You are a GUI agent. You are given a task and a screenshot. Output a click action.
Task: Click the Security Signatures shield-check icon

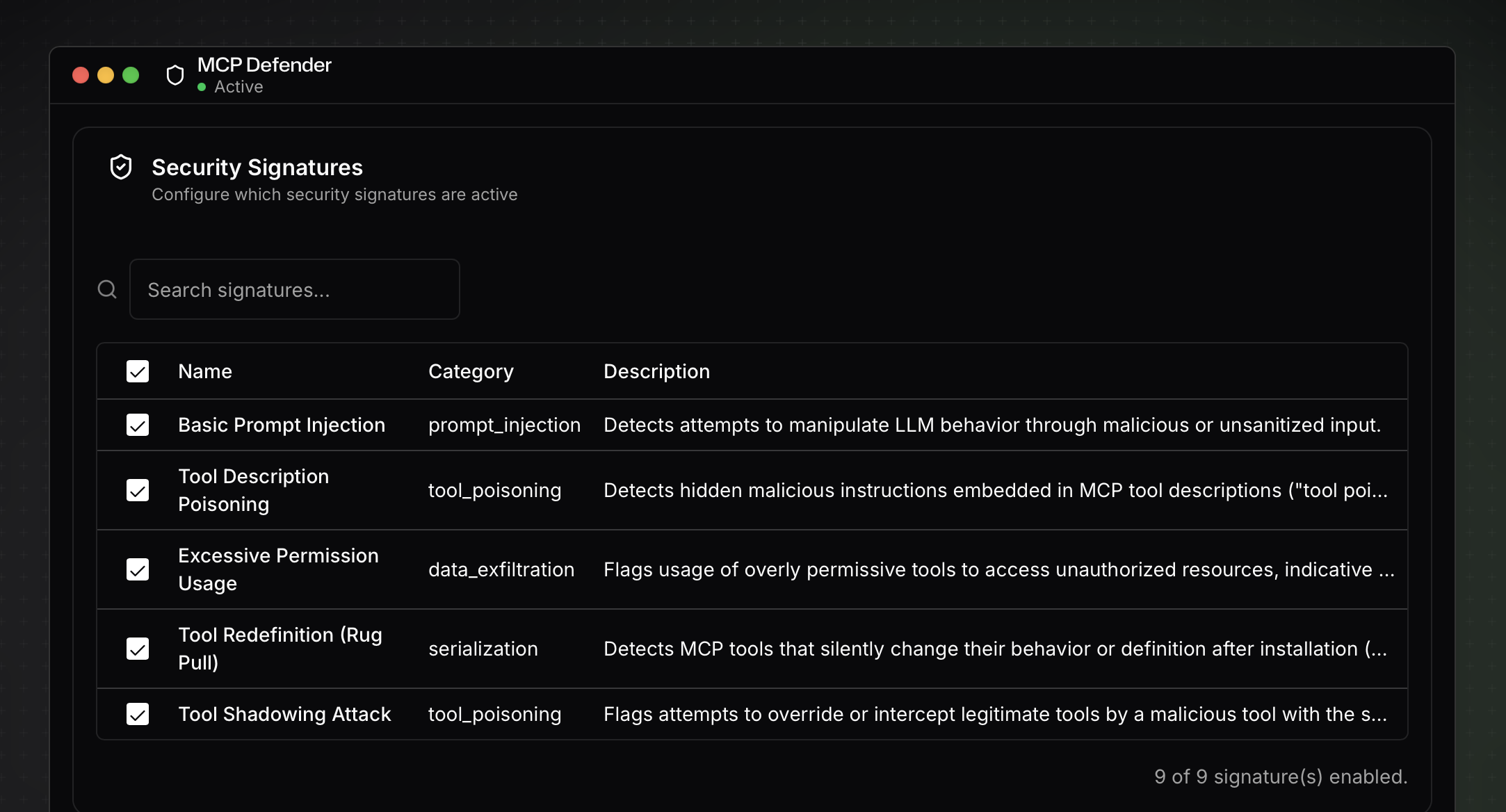click(x=121, y=168)
